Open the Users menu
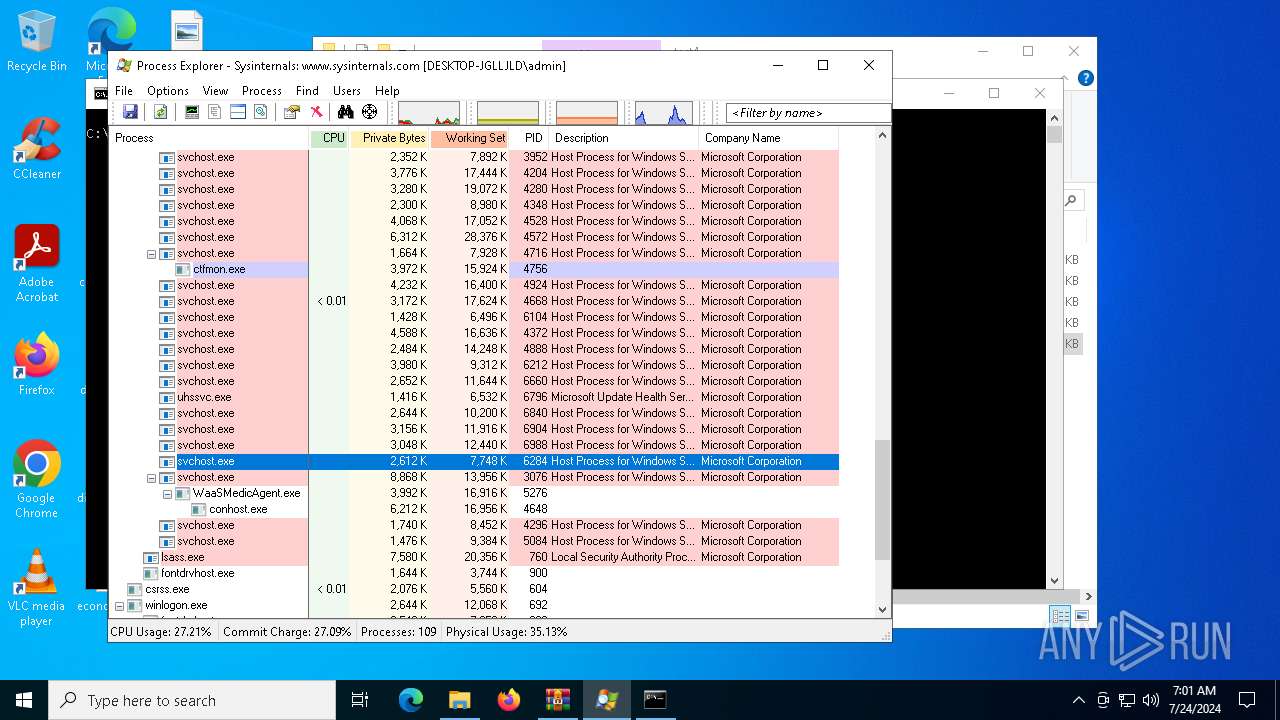 [347, 91]
